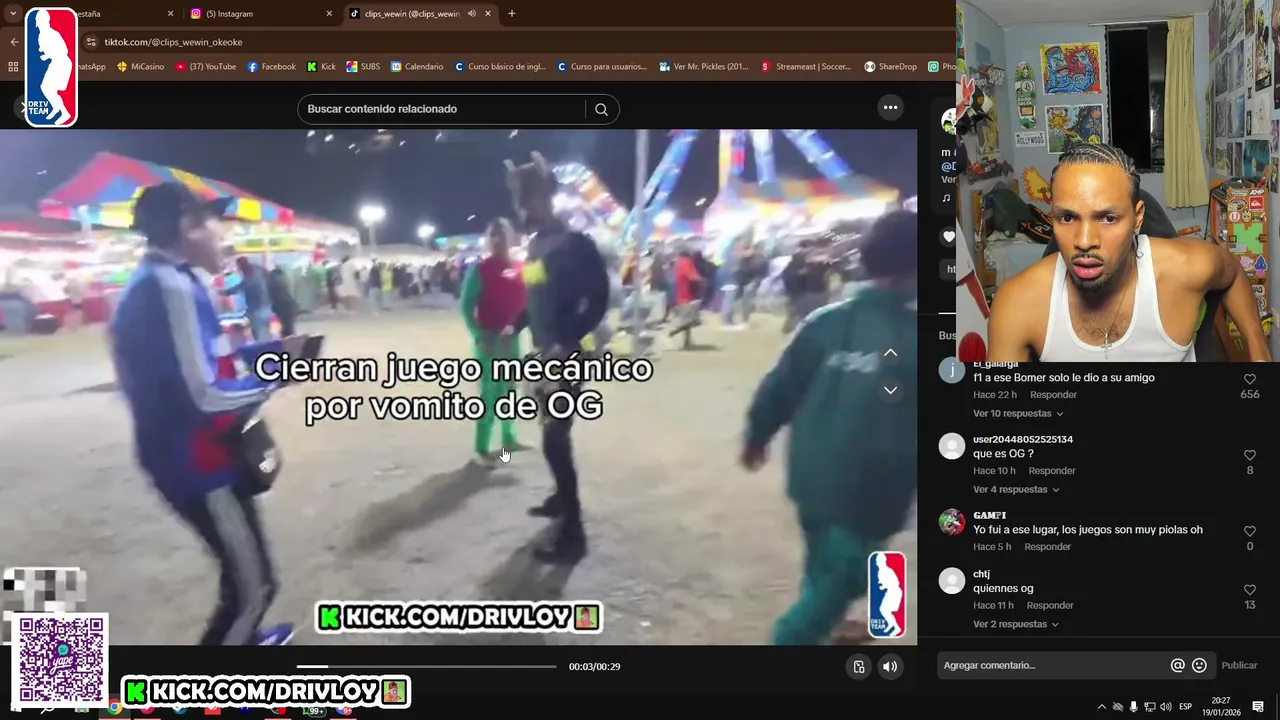Click the muted-audio speaker icon on TikTok tab
This screenshot has width=1280, height=720.
[472, 14]
